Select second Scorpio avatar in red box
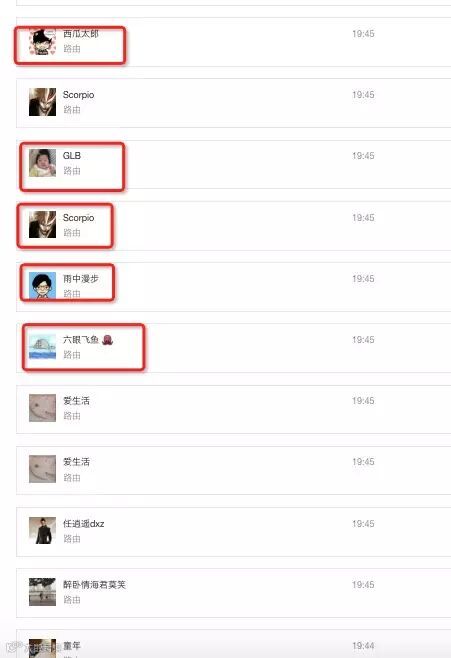451x658 pixels. tap(42, 225)
